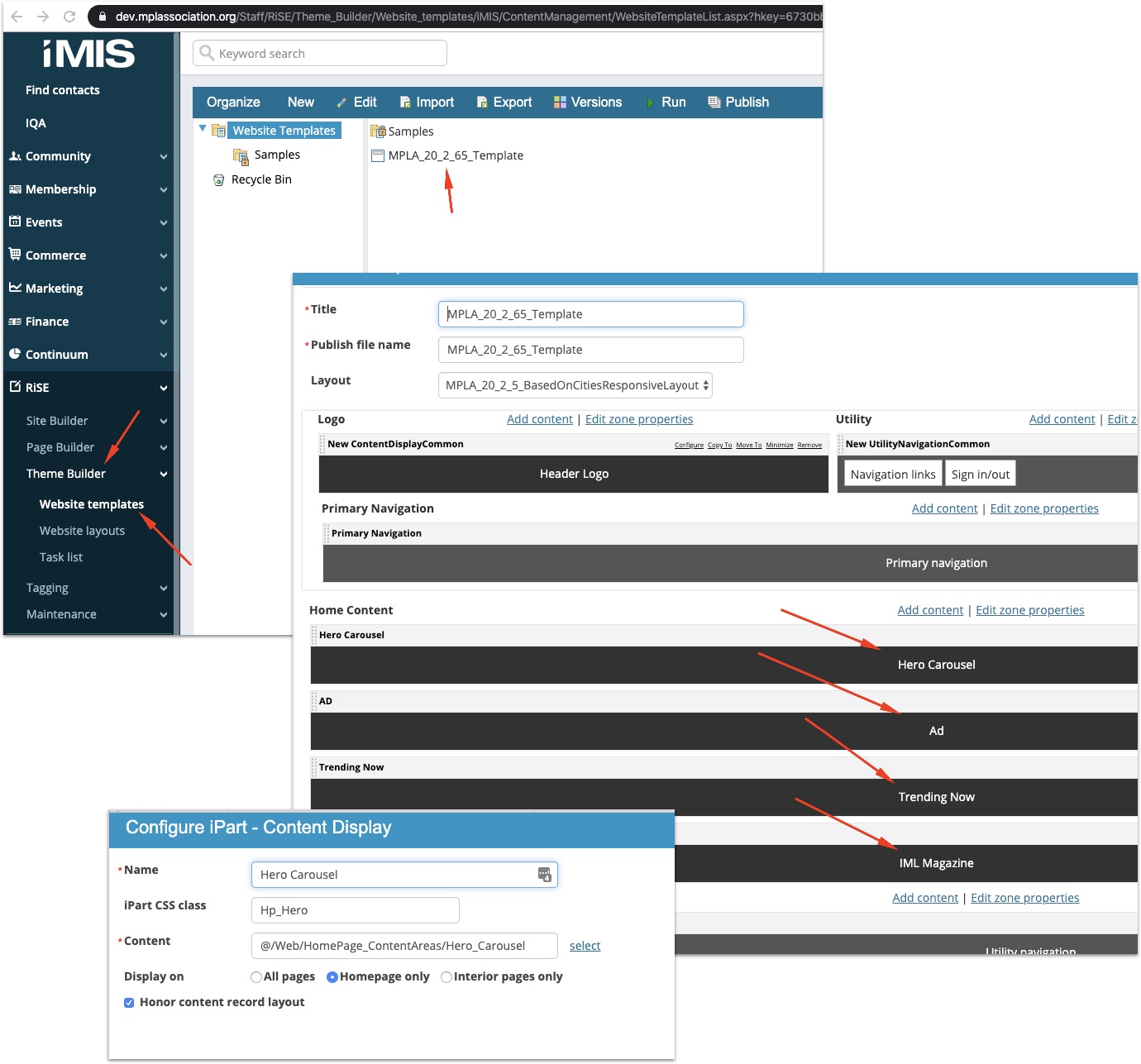Click the Recycle Bin icon in tree
Viewport: 1141px width, 1064px height.
point(219,179)
